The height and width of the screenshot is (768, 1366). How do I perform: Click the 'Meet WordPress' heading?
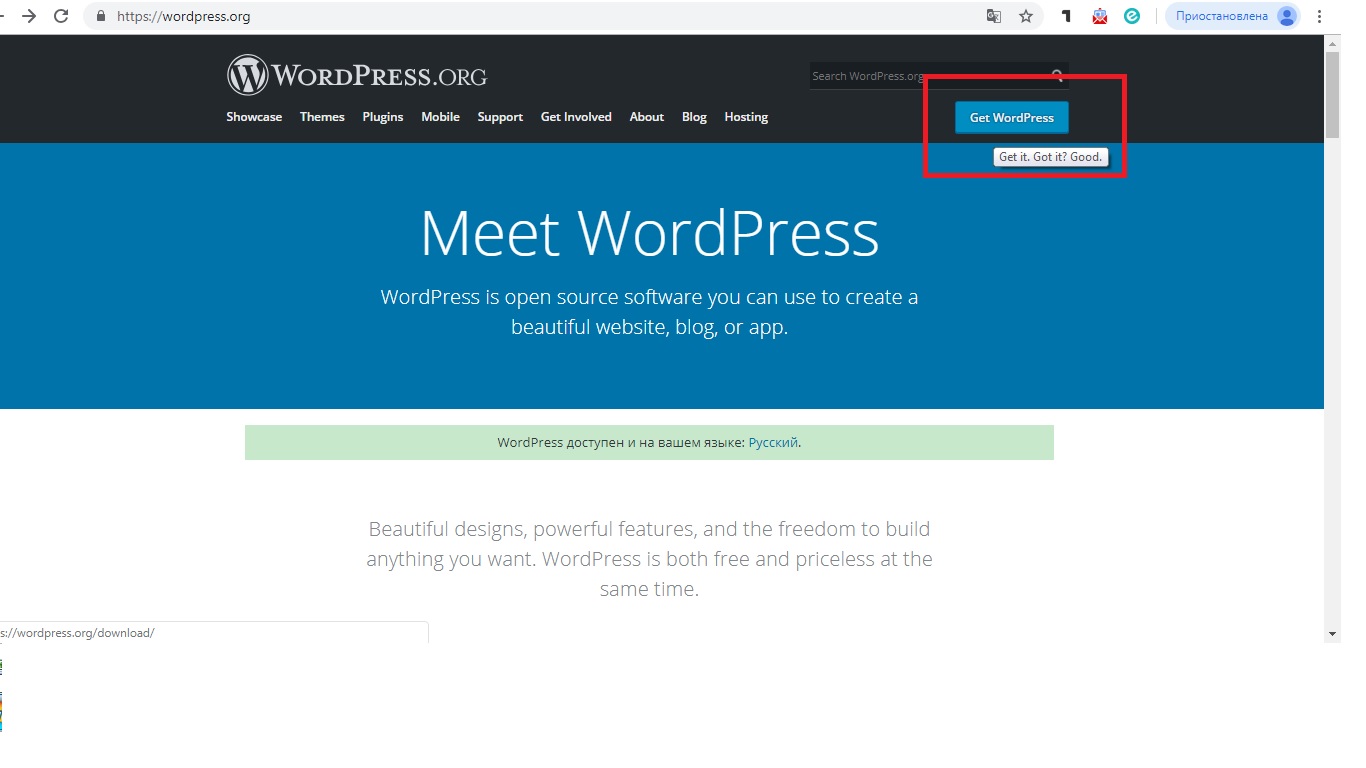[x=649, y=233]
